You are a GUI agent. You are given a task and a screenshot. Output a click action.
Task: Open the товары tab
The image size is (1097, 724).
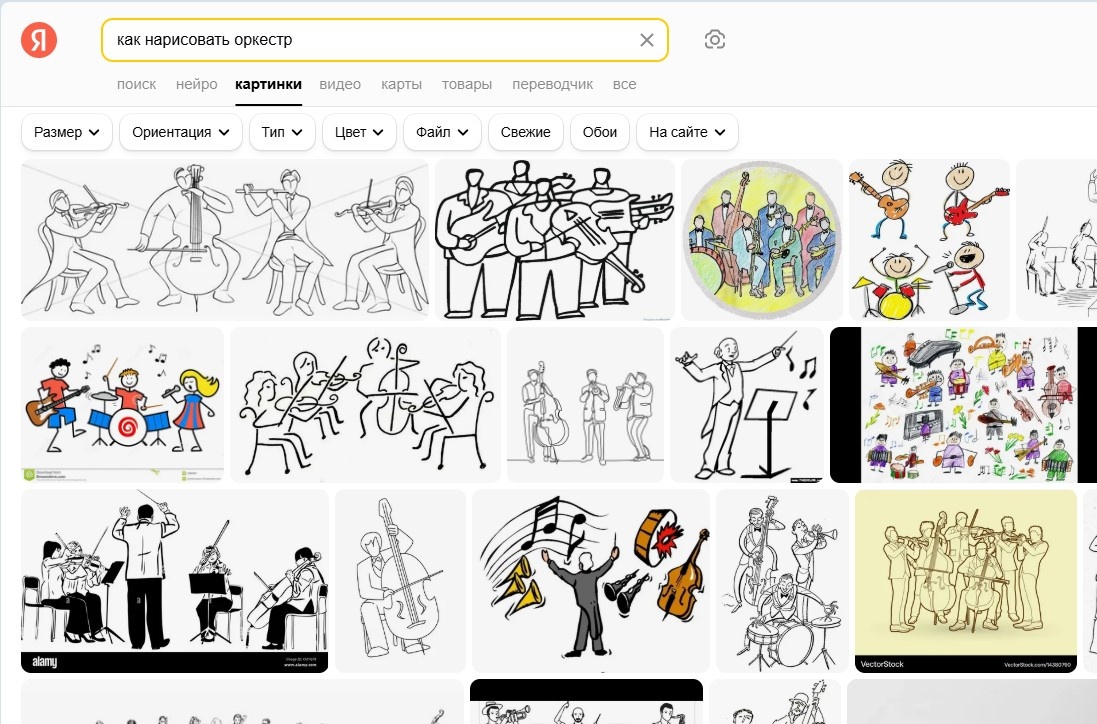click(x=467, y=84)
